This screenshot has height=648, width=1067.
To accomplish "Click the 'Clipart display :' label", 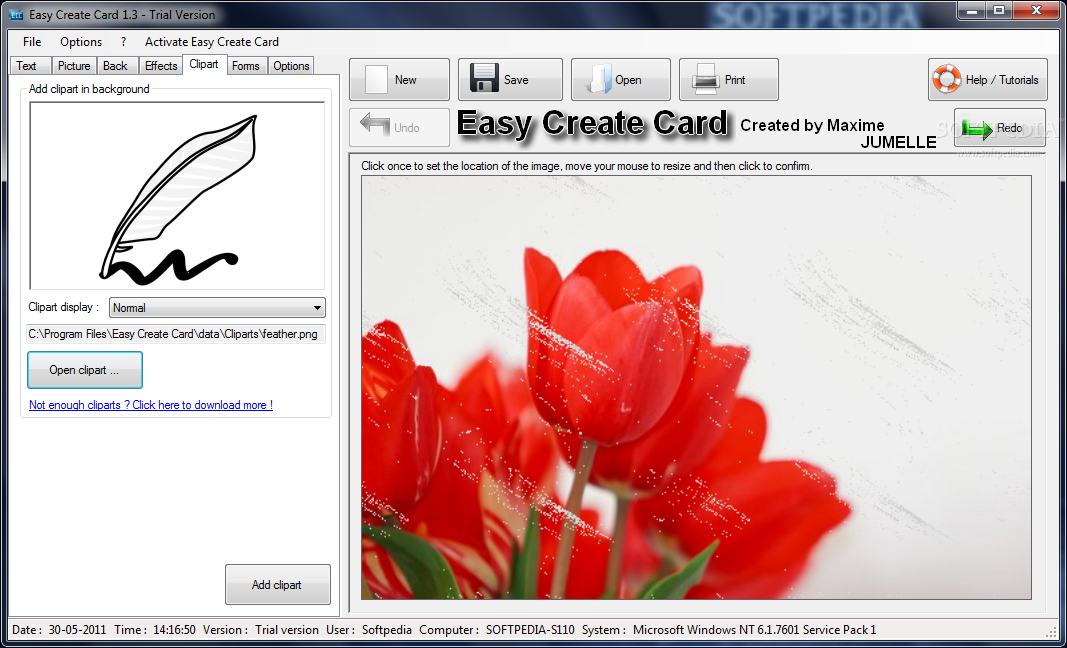I will (64, 307).
